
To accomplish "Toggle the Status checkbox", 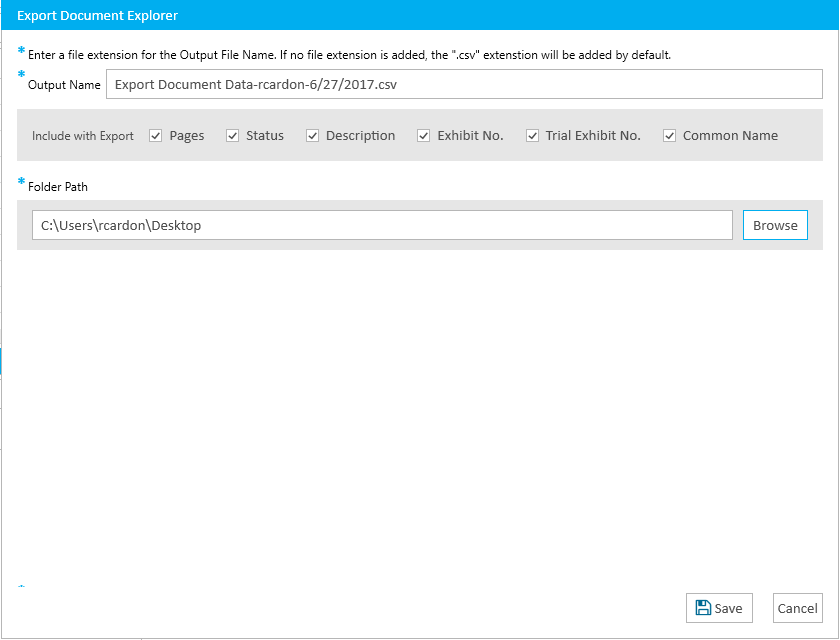I will click(233, 136).
